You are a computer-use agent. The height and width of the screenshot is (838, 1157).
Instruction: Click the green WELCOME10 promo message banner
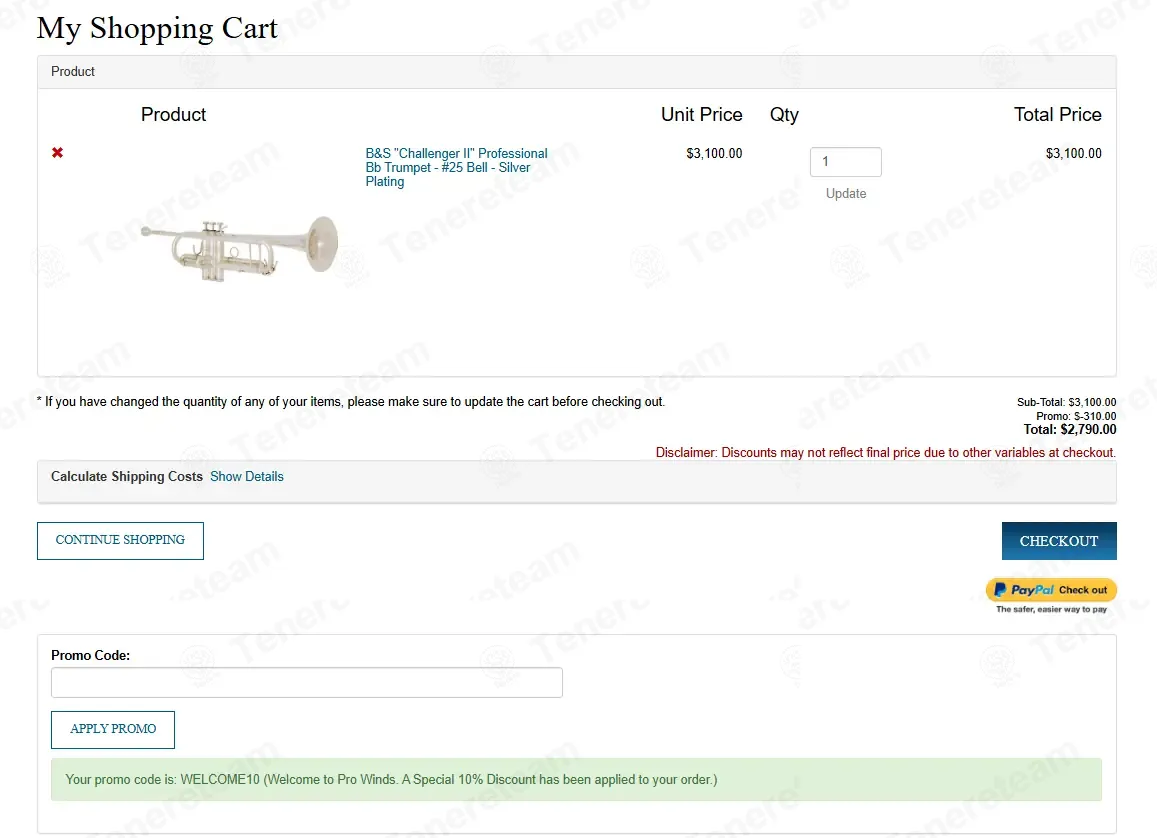[576, 780]
